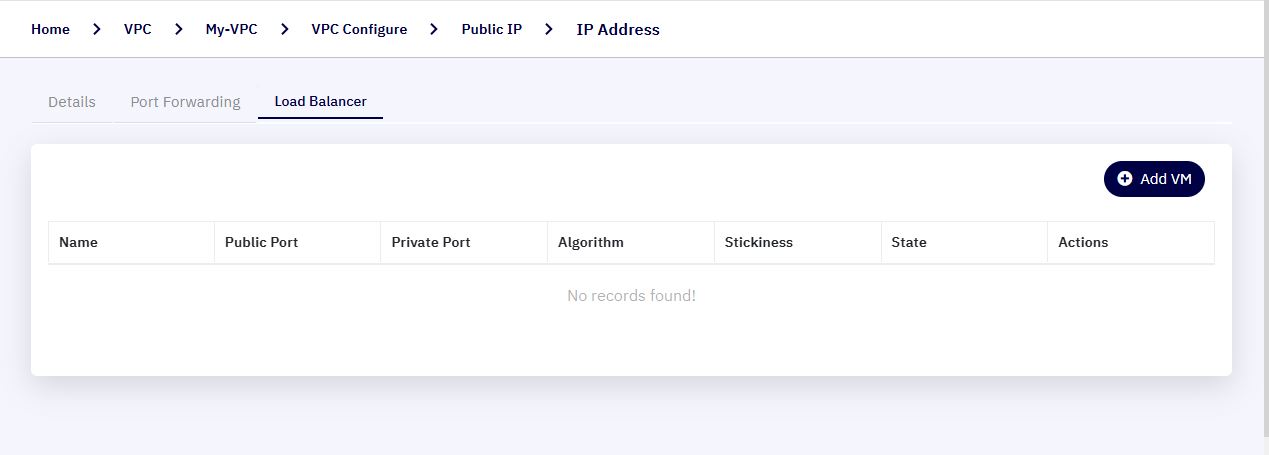Switch to the Port Forwarding tab
This screenshot has width=1269, height=455.
tap(186, 102)
